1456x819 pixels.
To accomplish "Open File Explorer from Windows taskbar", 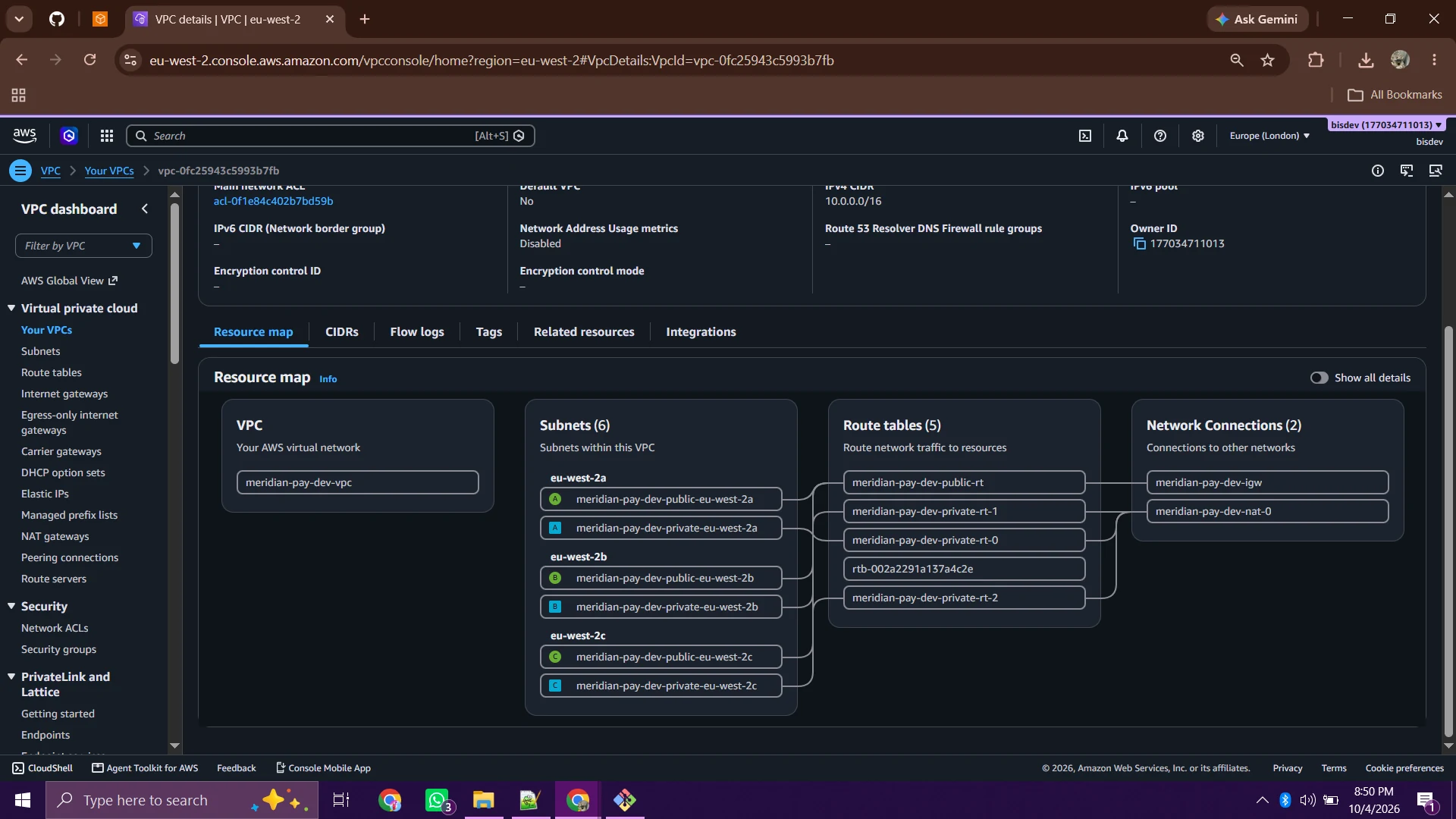I will click(x=484, y=800).
